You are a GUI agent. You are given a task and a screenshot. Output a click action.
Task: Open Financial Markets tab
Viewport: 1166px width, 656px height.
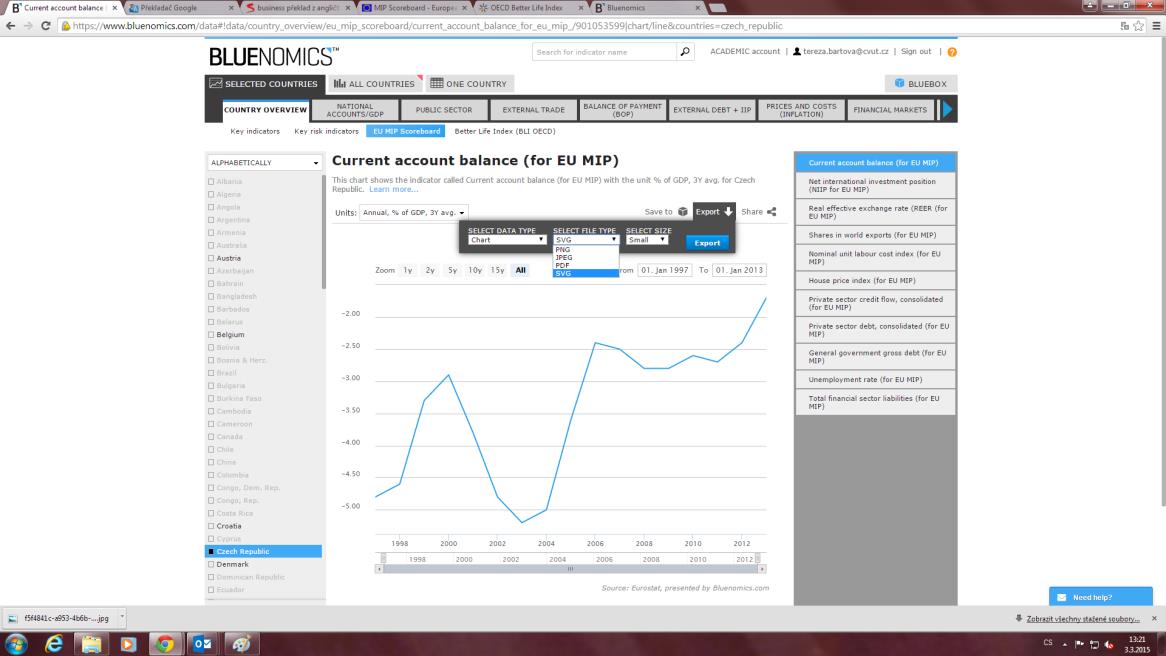coord(890,110)
